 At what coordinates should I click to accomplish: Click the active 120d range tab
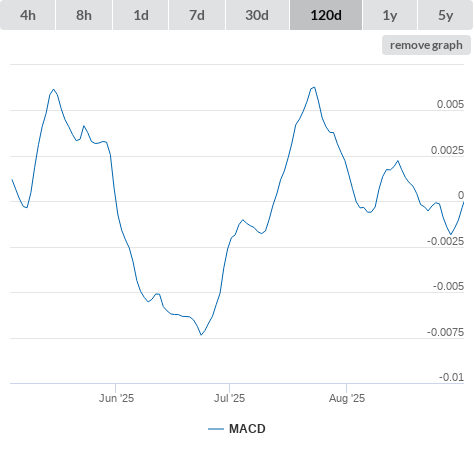pyautogui.click(x=326, y=15)
